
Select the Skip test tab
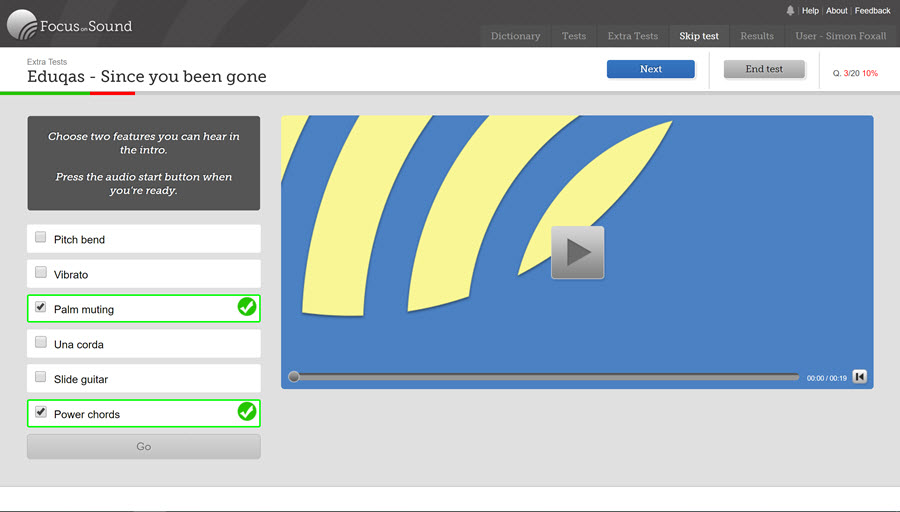(x=699, y=36)
